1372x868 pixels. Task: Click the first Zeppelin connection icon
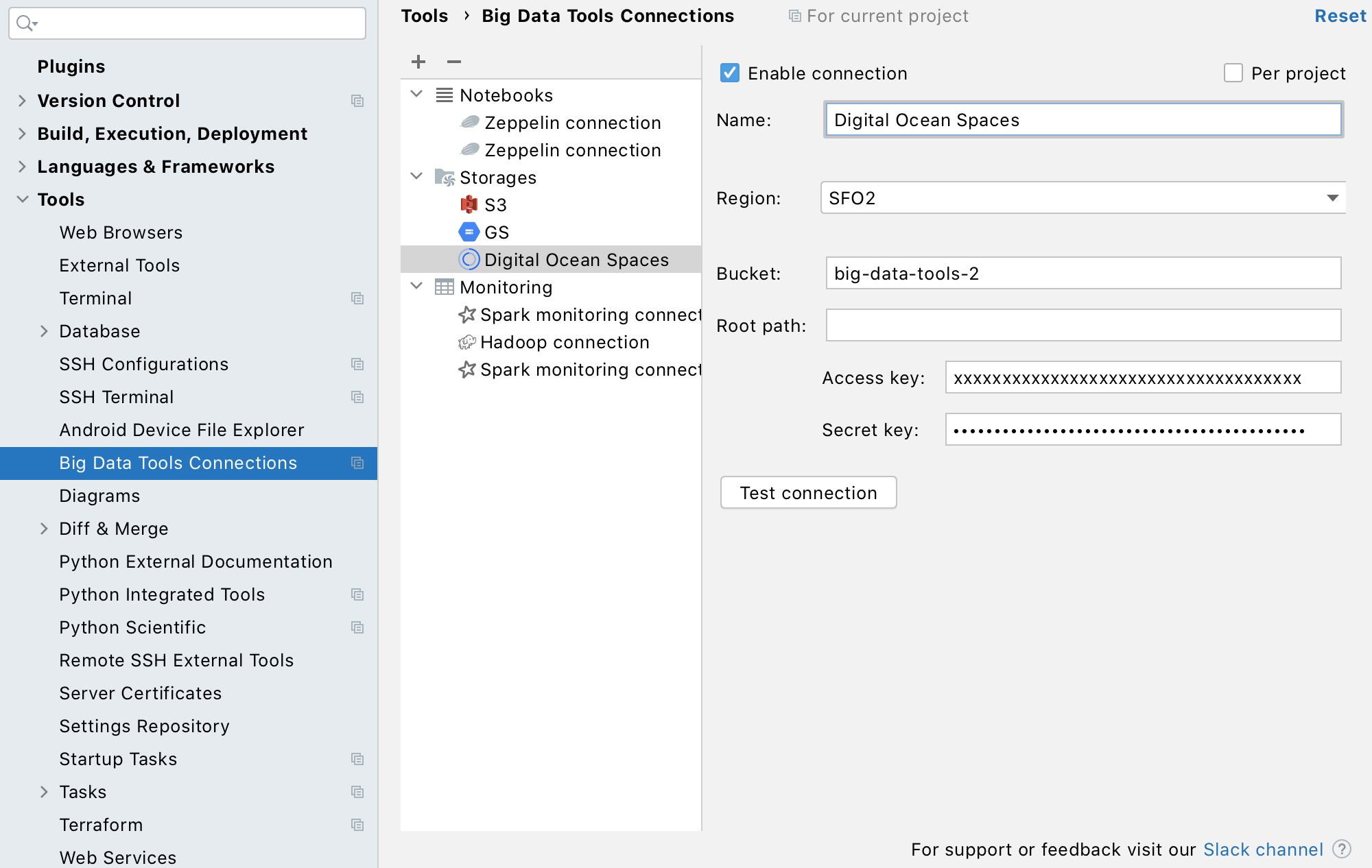[x=470, y=122]
